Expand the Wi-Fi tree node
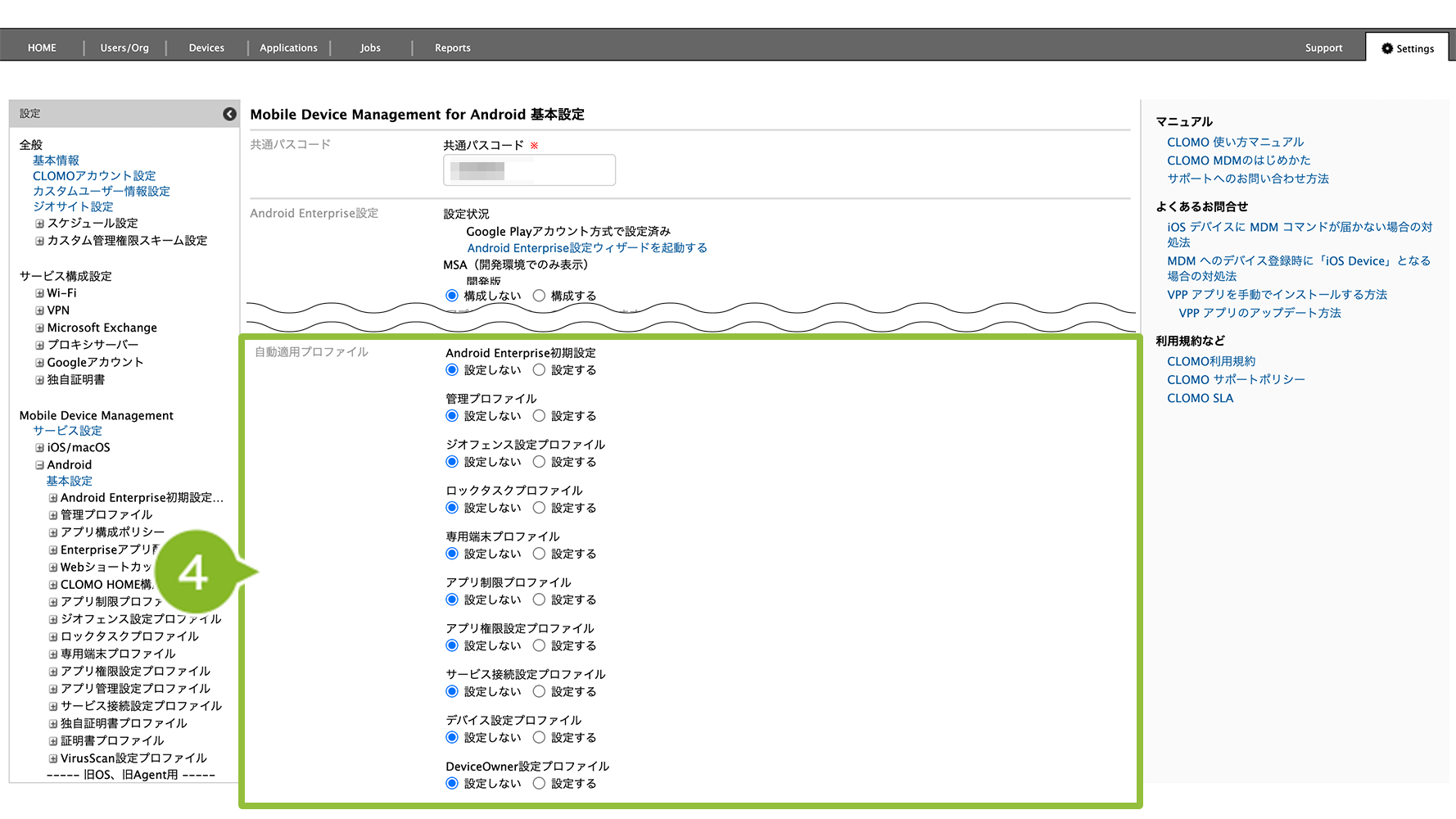Viewport: 1456px width, 819px height. 39,293
